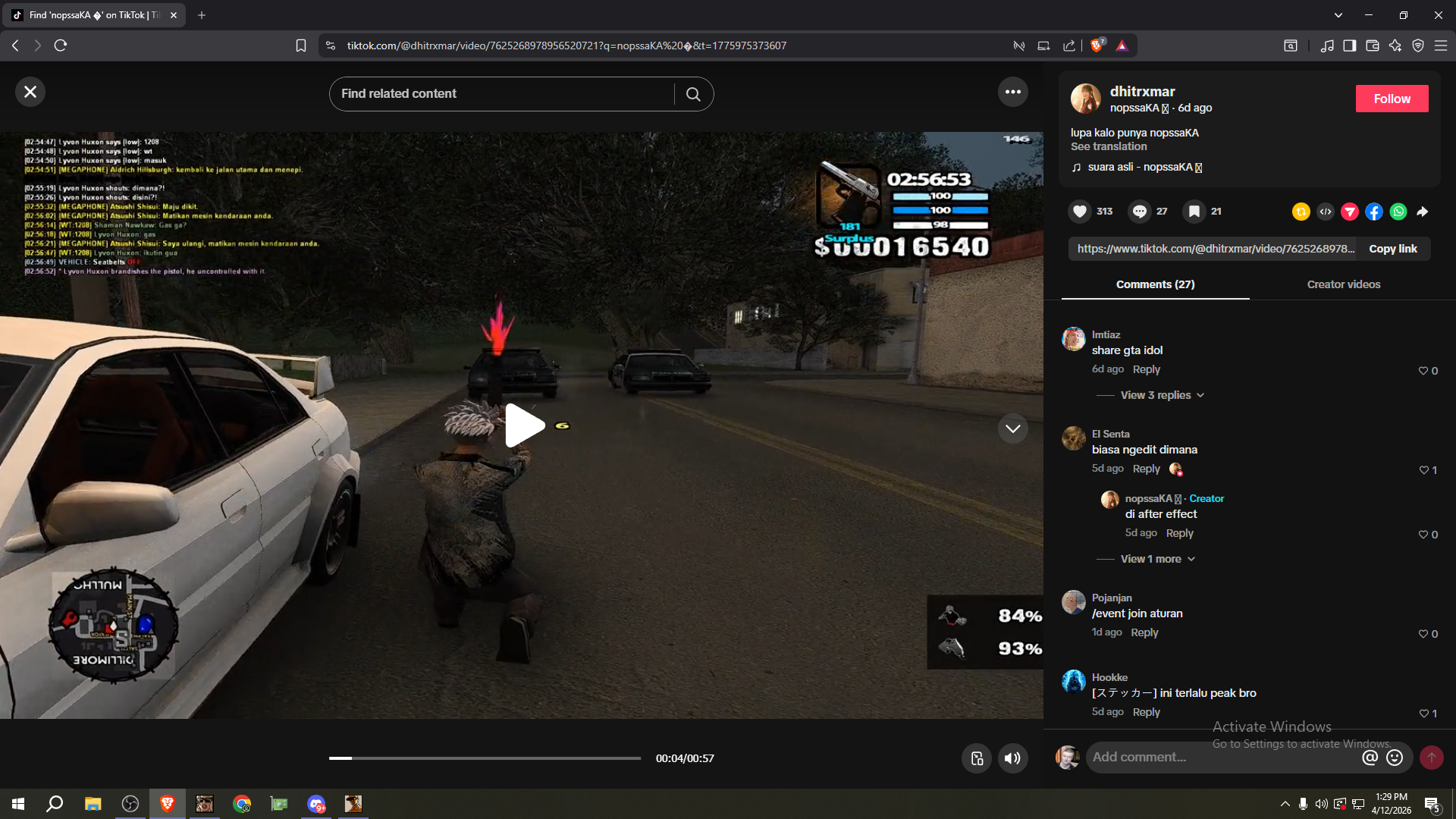Post the comment with the red arrow

tap(1432, 758)
